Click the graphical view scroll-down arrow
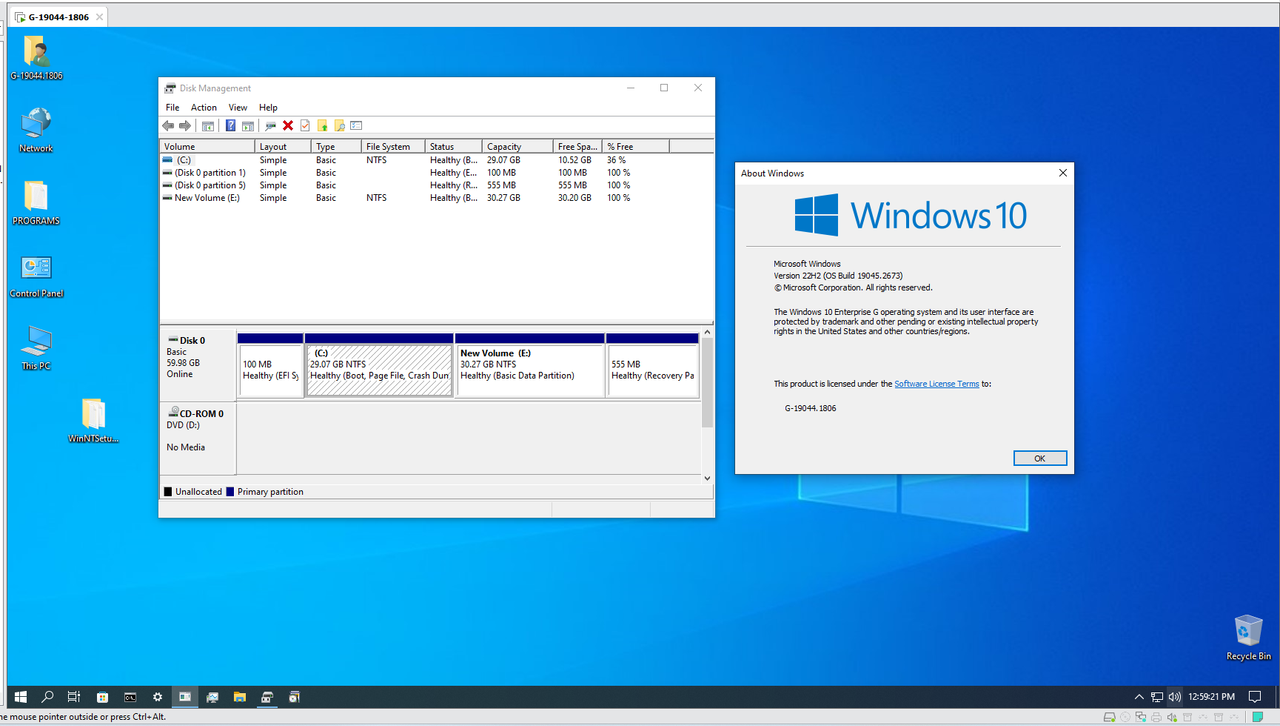This screenshot has width=1280, height=726. [x=708, y=478]
